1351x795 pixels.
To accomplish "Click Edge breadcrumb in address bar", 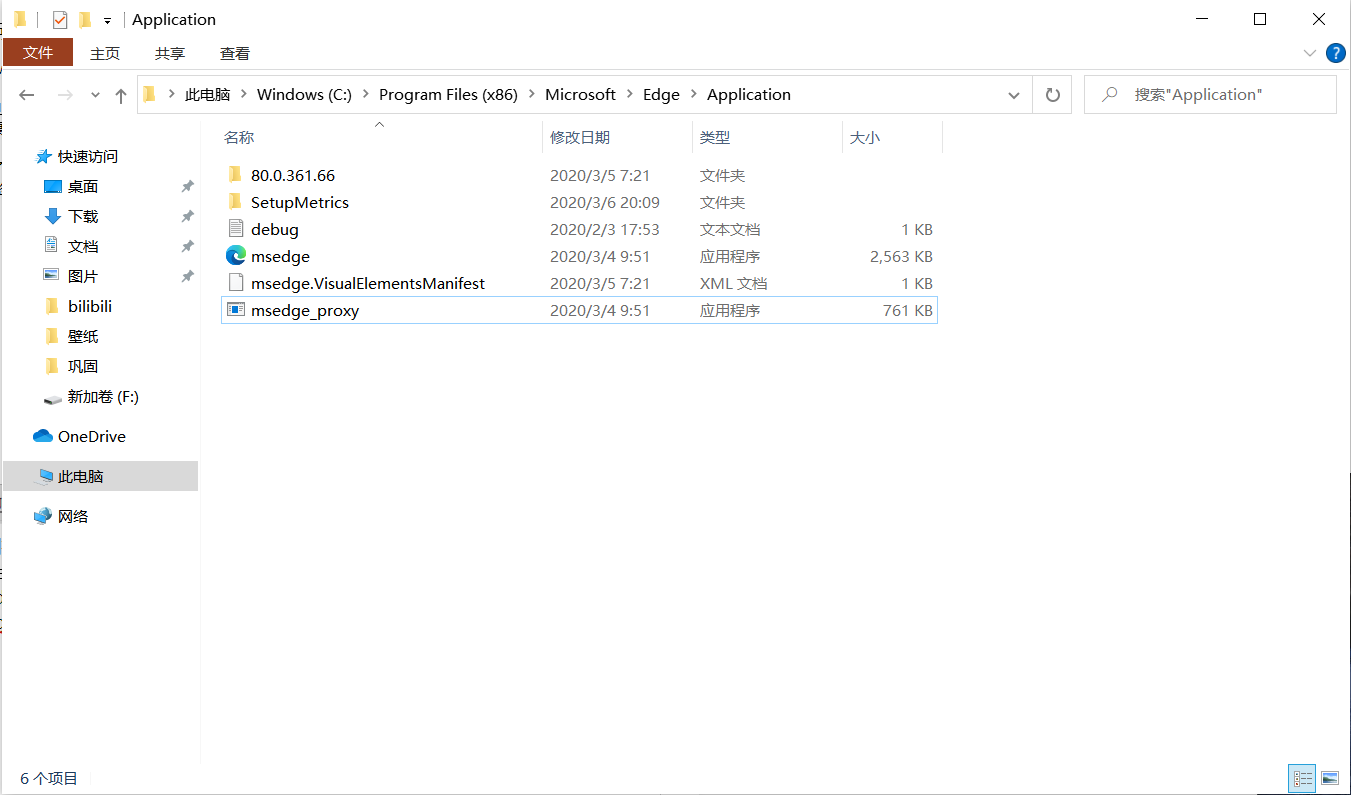I will click(x=661, y=95).
